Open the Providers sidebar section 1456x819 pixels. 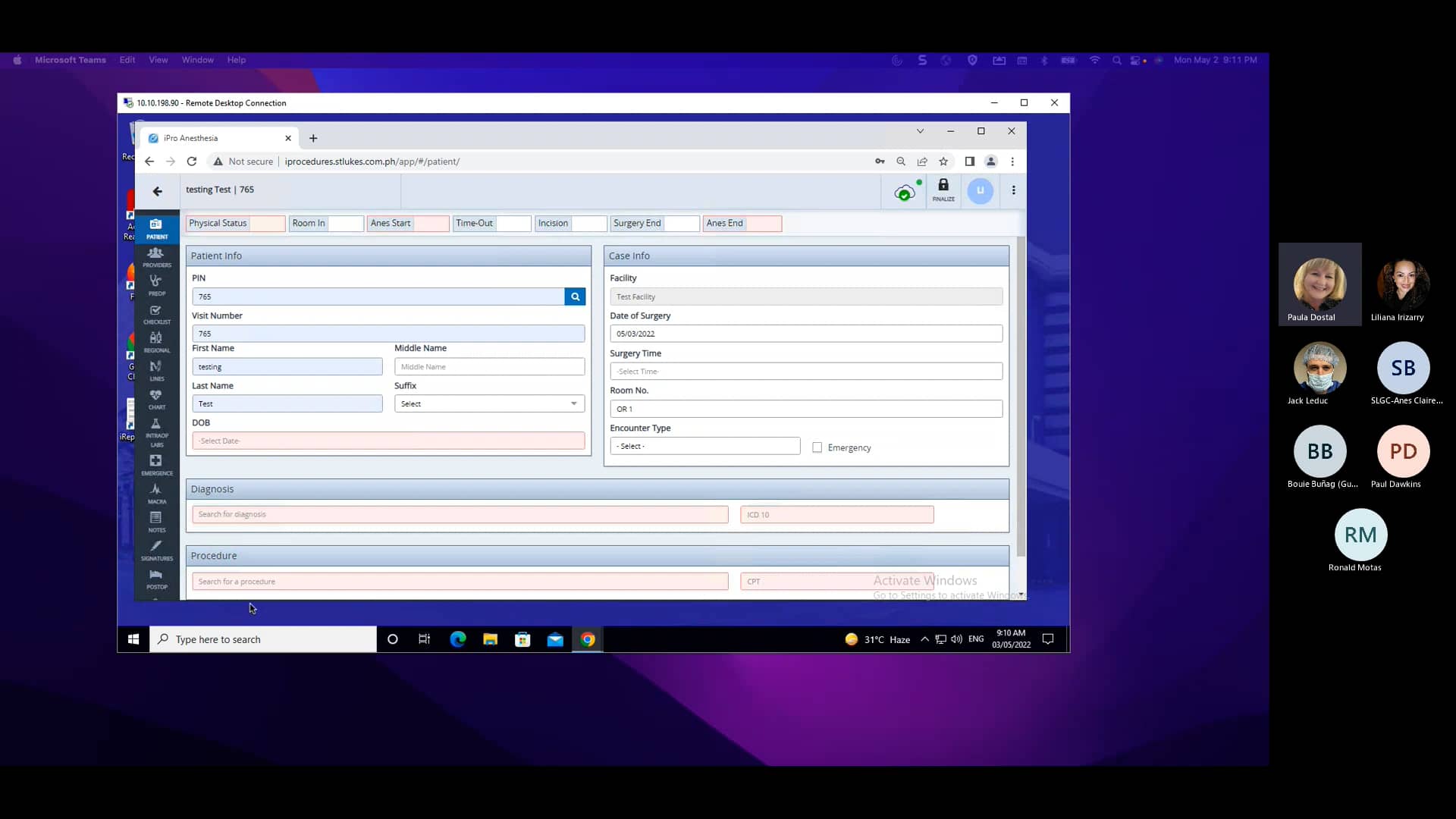(156, 256)
